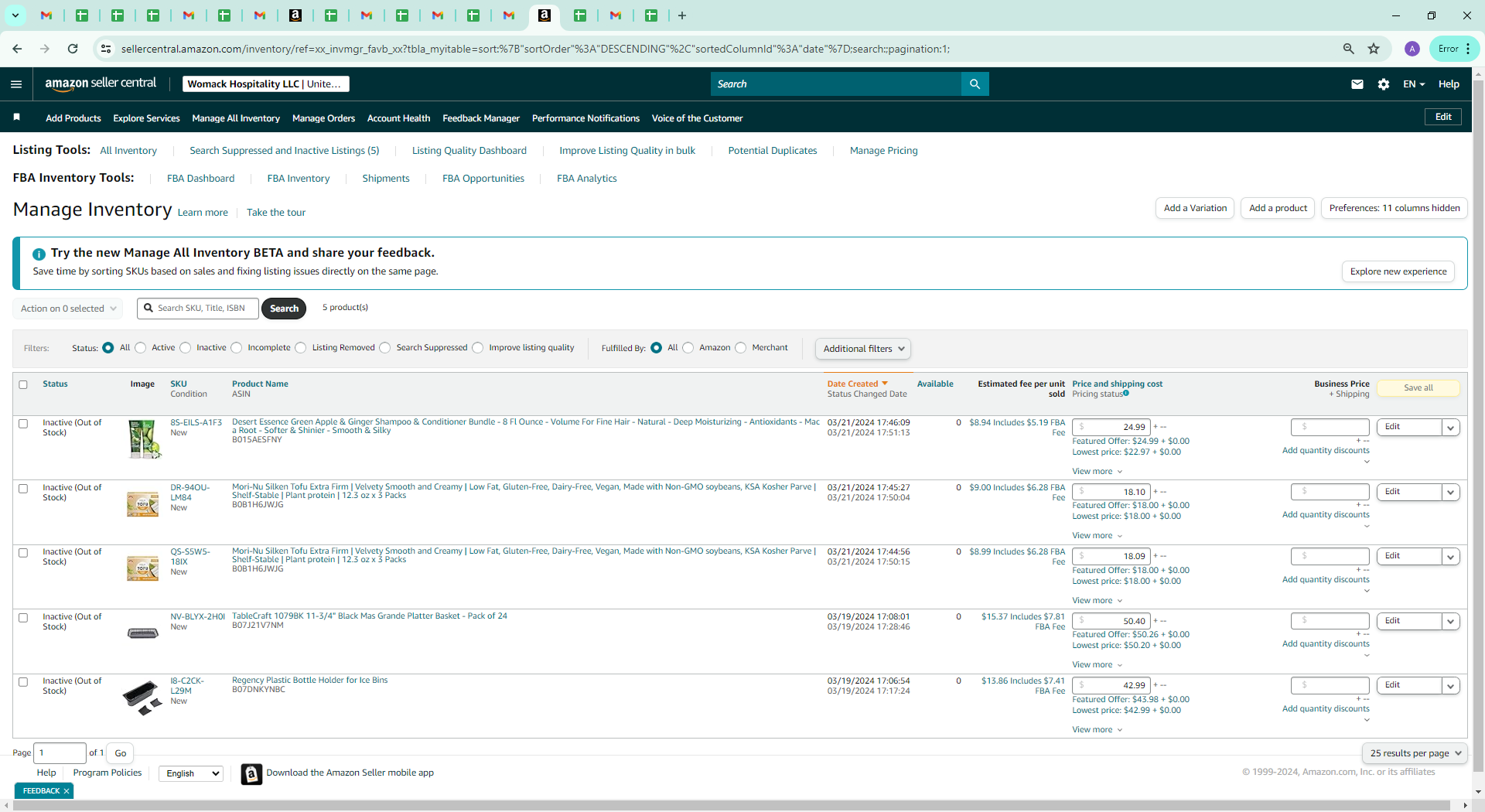Open Voice of the Customer
Viewport: 1485px width, 812px height.
(x=697, y=118)
